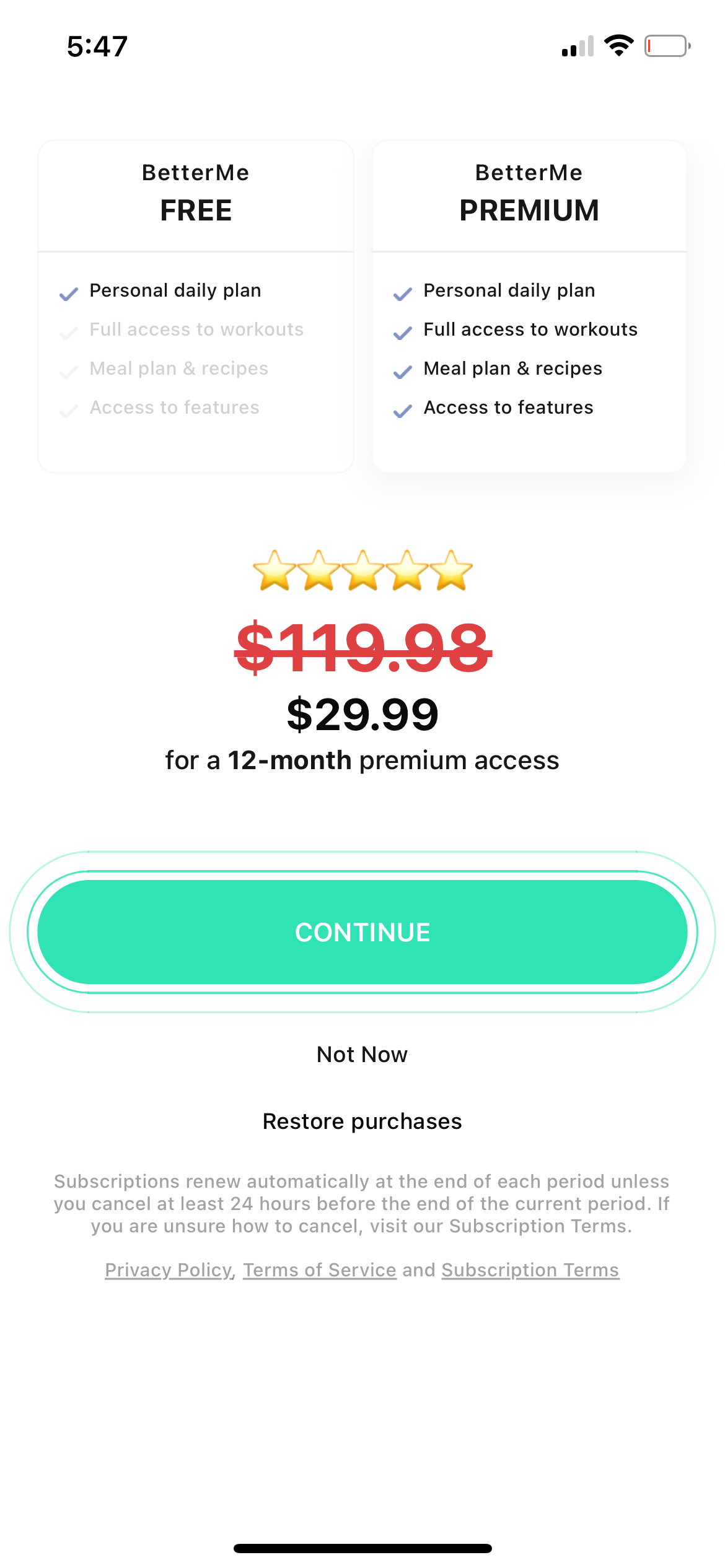Expand the 12-month premium access details
The width and height of the screenshot is (725, 1568).
pos(362,760)
